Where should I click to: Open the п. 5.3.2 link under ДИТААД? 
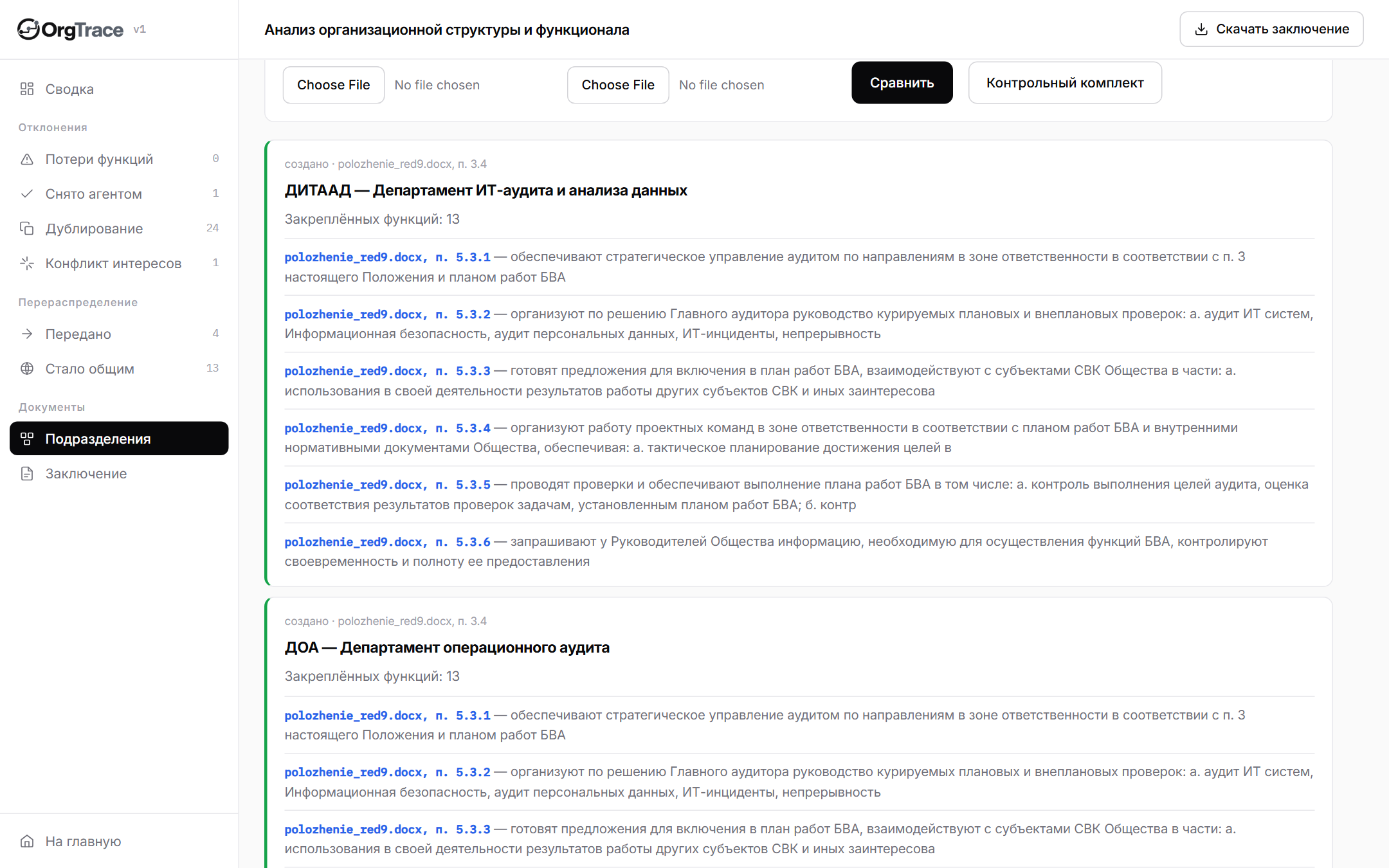(387, 314)
